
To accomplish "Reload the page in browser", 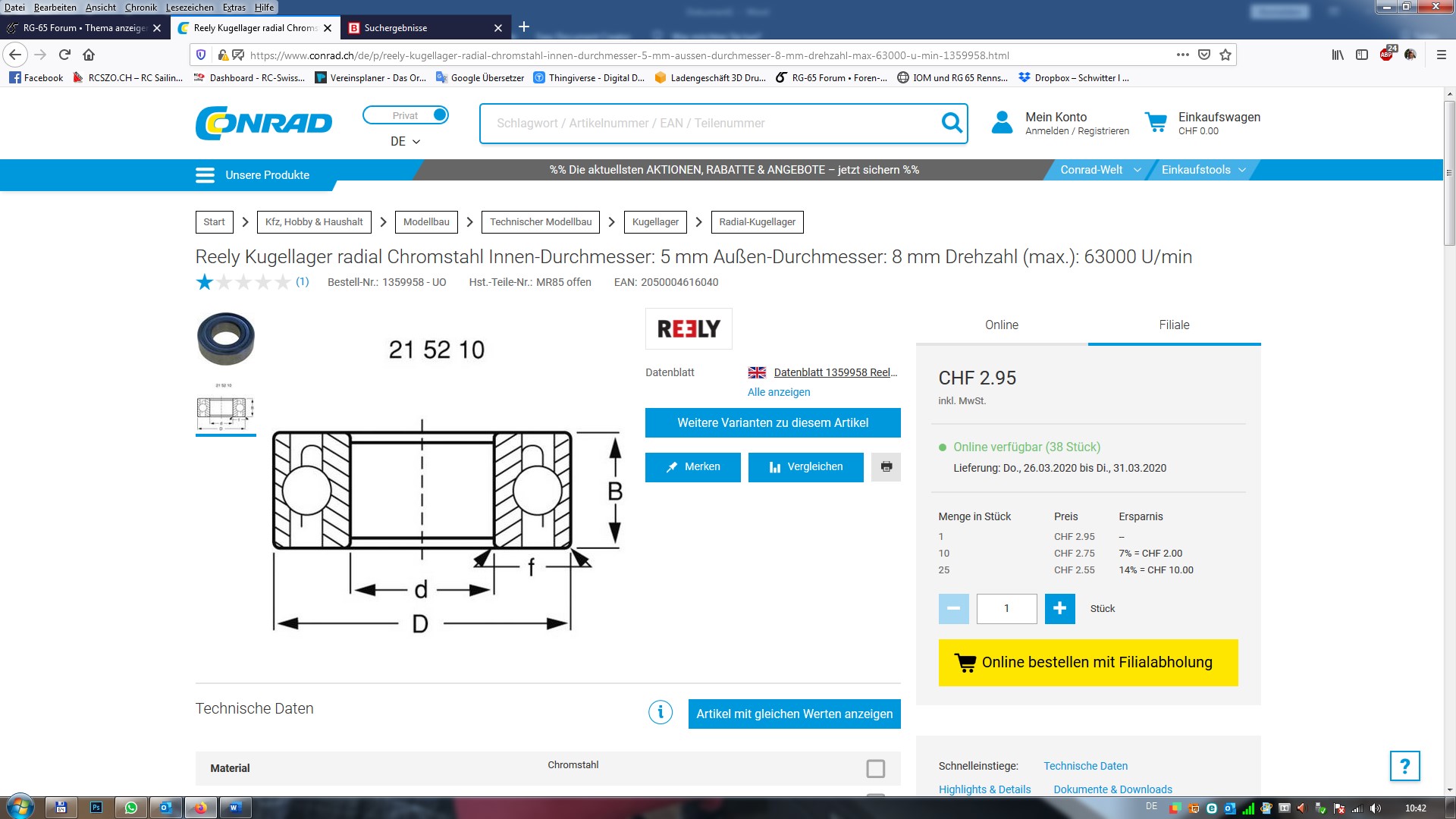I will pos(64,55).
